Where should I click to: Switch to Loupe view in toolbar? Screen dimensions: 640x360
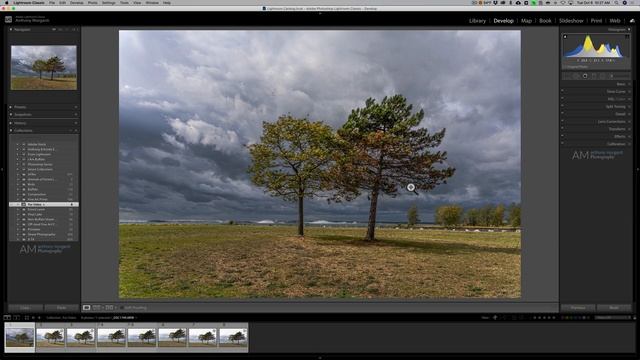[87, 307]
